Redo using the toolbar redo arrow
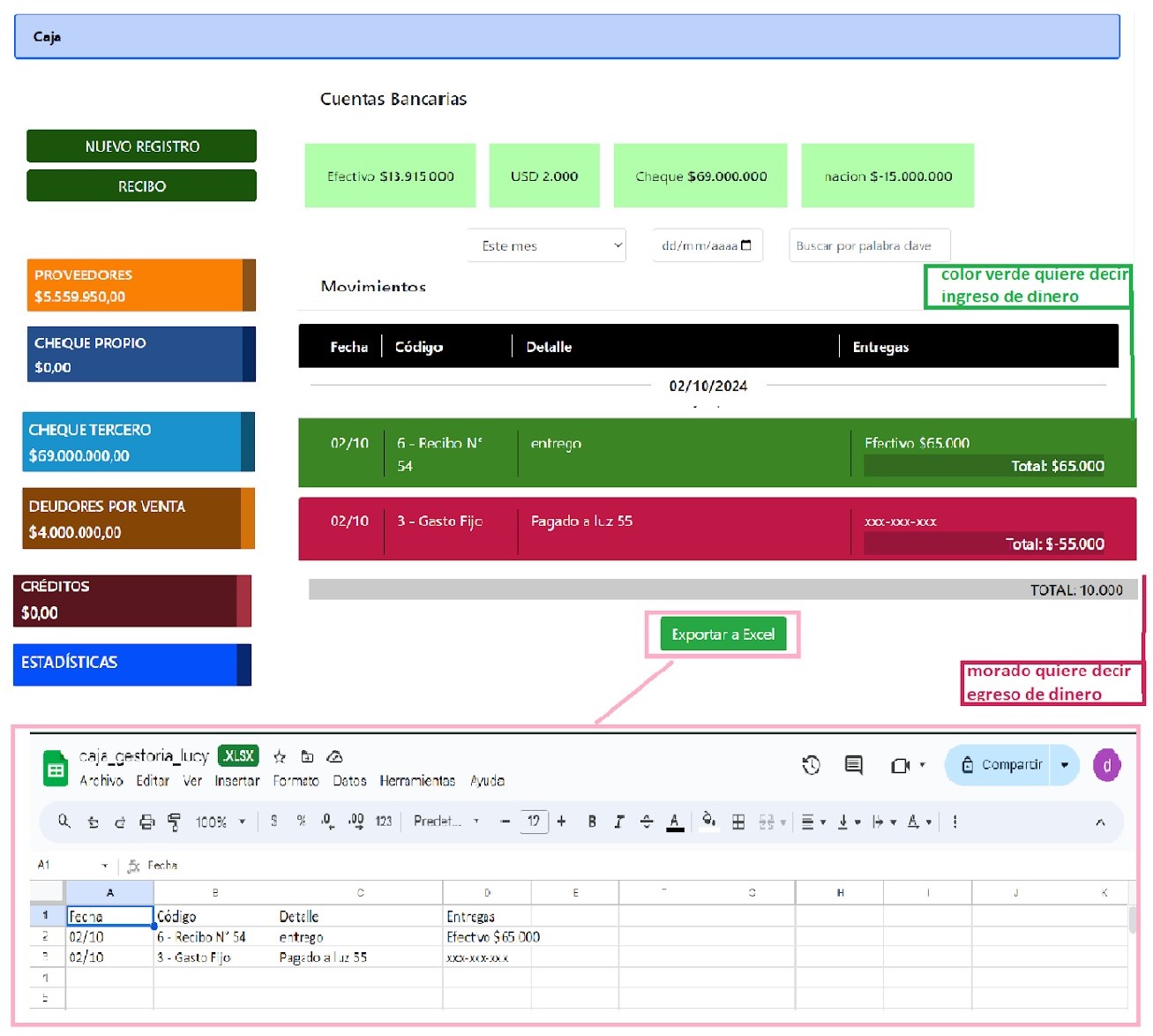1153x1036 pixels. (x=119, y=822)
